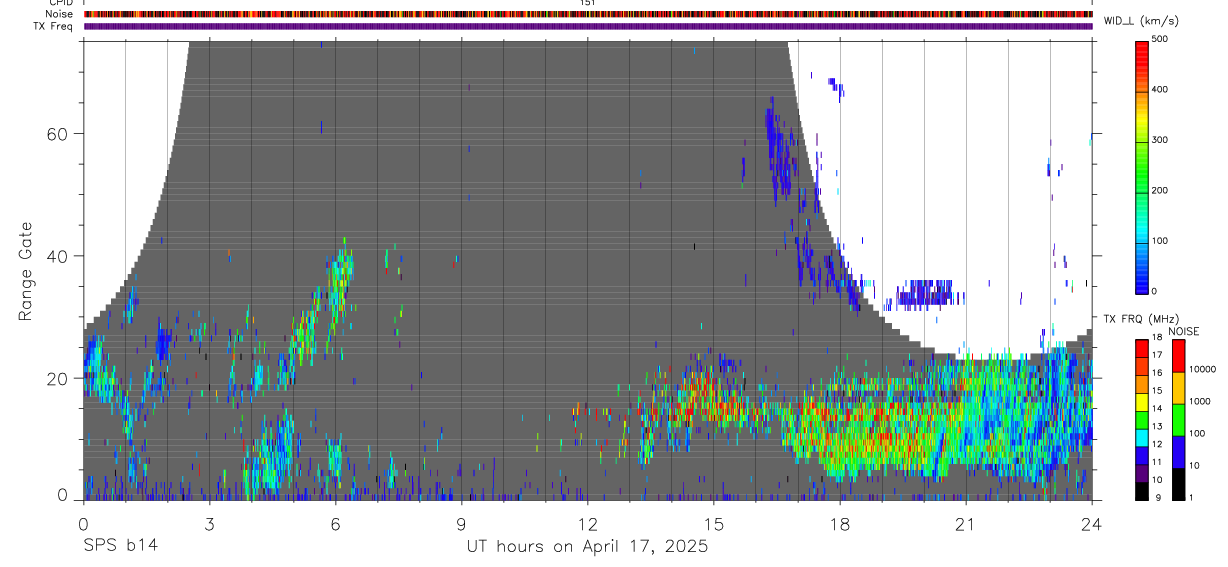Viewport: 1228px width, 567px height.
Task: Click the UT hours on April 17, 2025 title
Action: point(587,546)
